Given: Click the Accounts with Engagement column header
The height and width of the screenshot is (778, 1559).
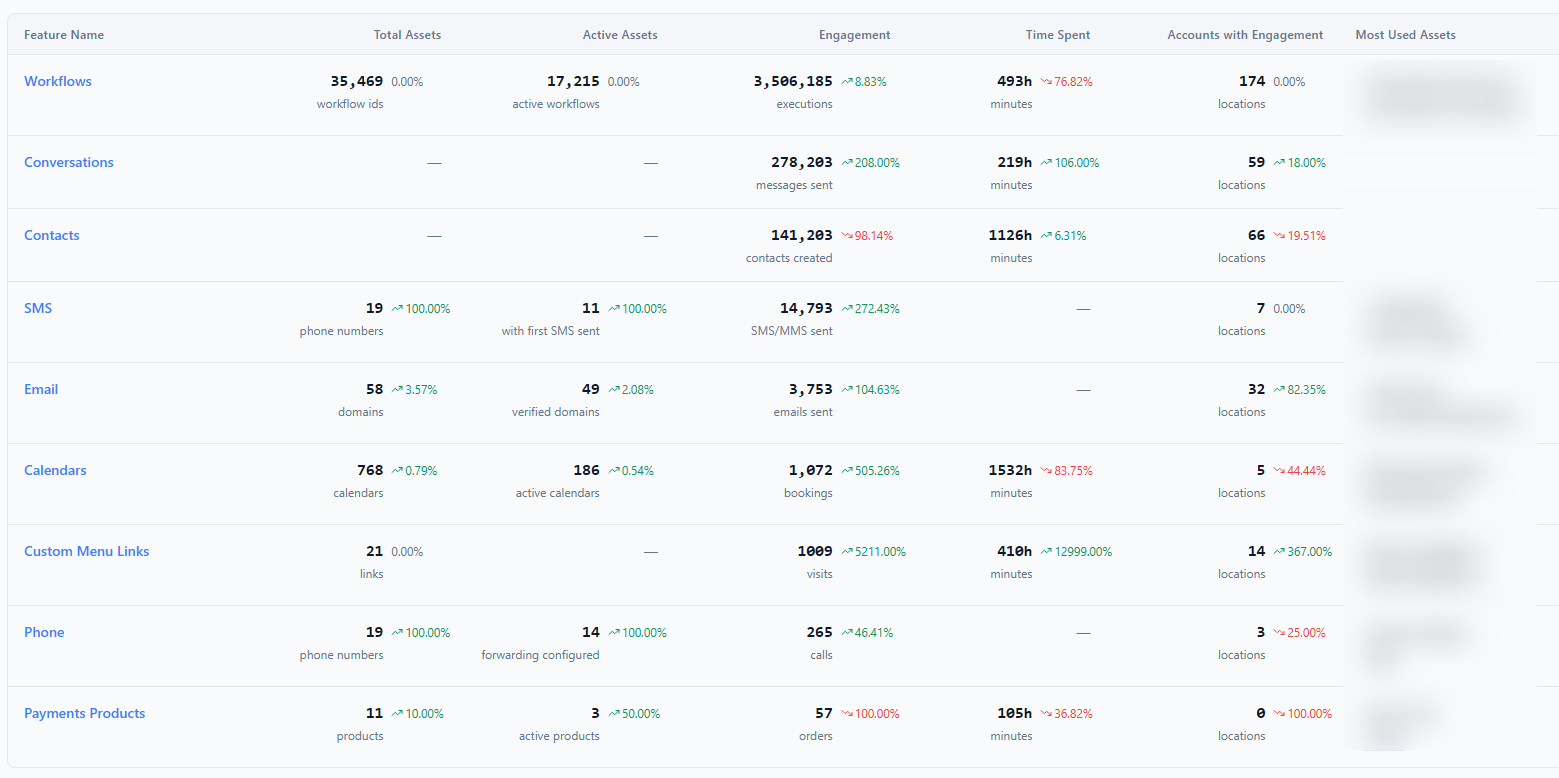Looking at the screenshot, I should pos(1245,35).
